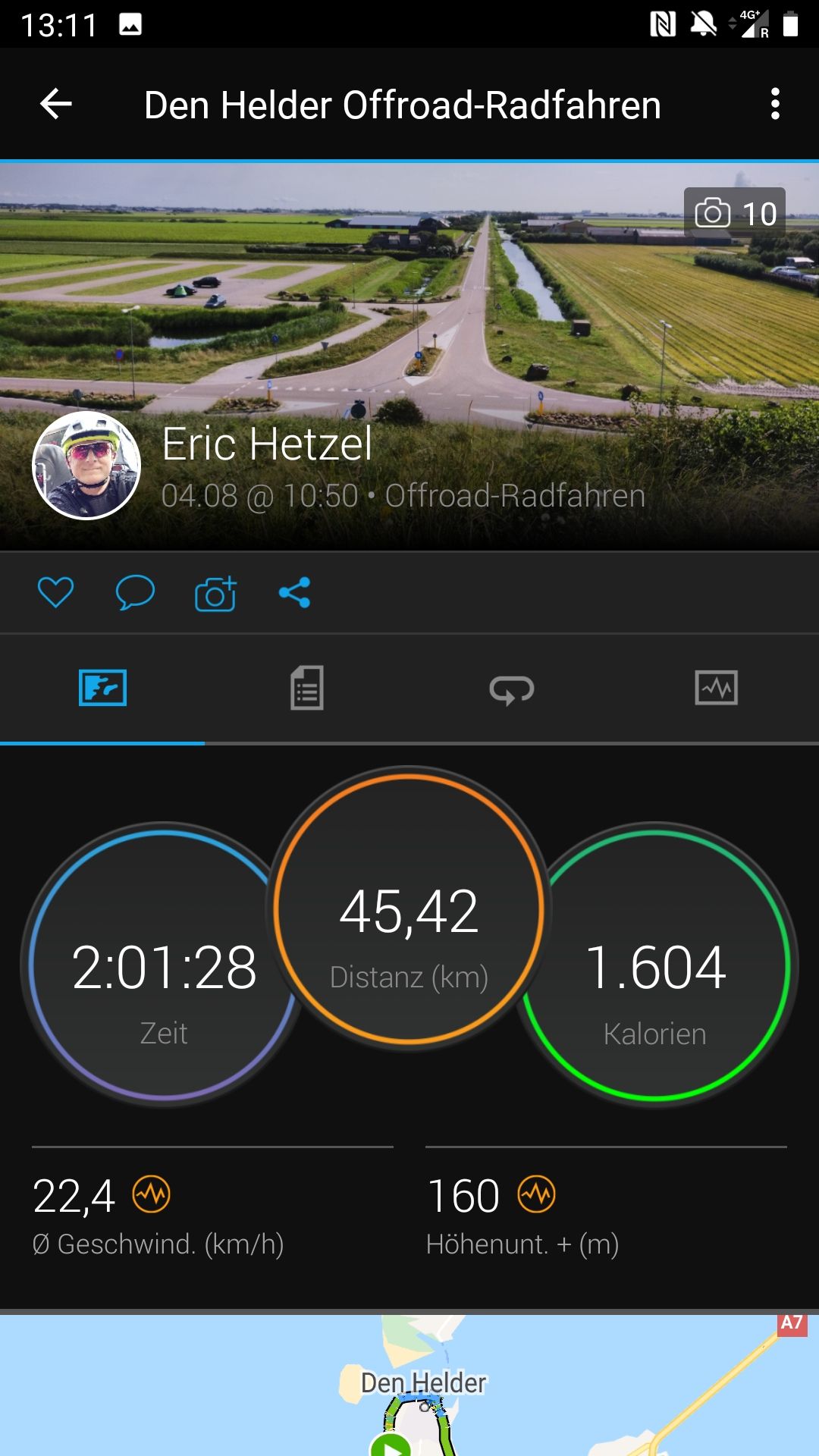Image resolution: width=819 pixels, height=1456 pixels.
Task: Tap the 2:01:28 Zeit circle
Action: pyautogui.click(x=163, y=964)
